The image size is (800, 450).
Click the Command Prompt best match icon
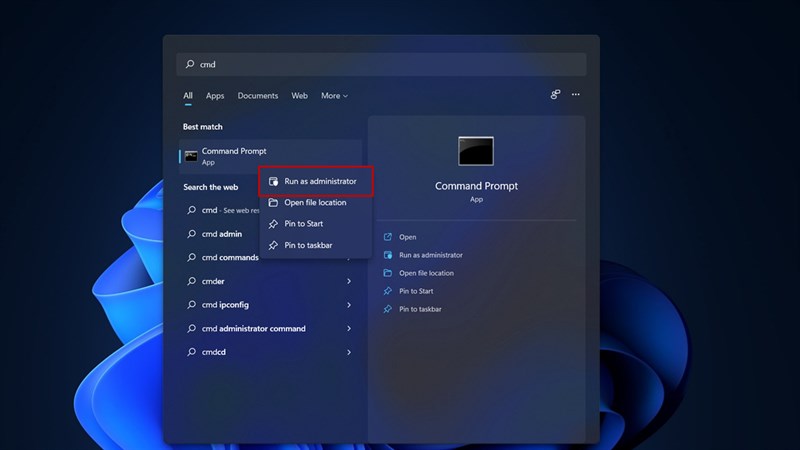pyautogui.click(x=191, y=156)
